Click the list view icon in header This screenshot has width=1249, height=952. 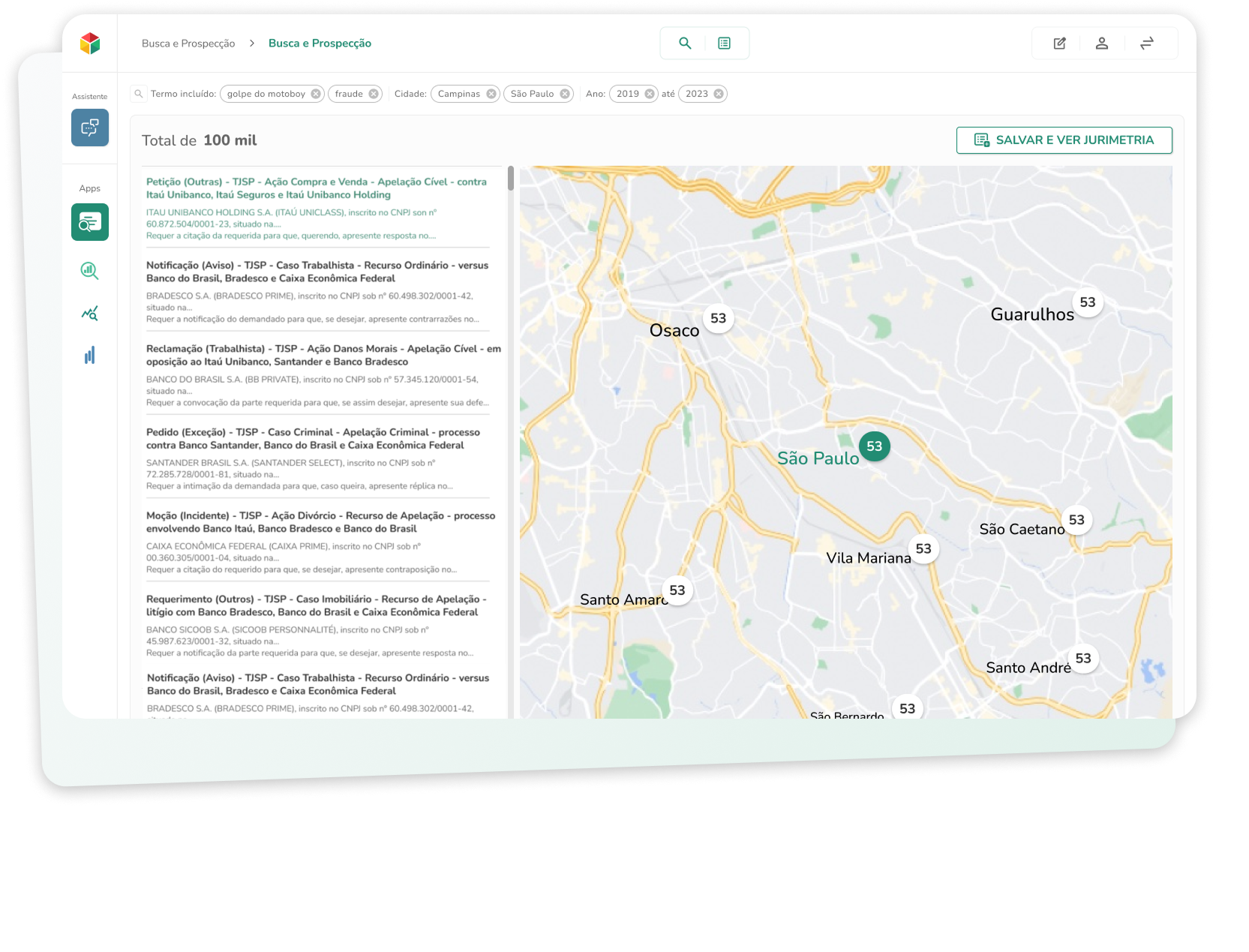(724, 44)
